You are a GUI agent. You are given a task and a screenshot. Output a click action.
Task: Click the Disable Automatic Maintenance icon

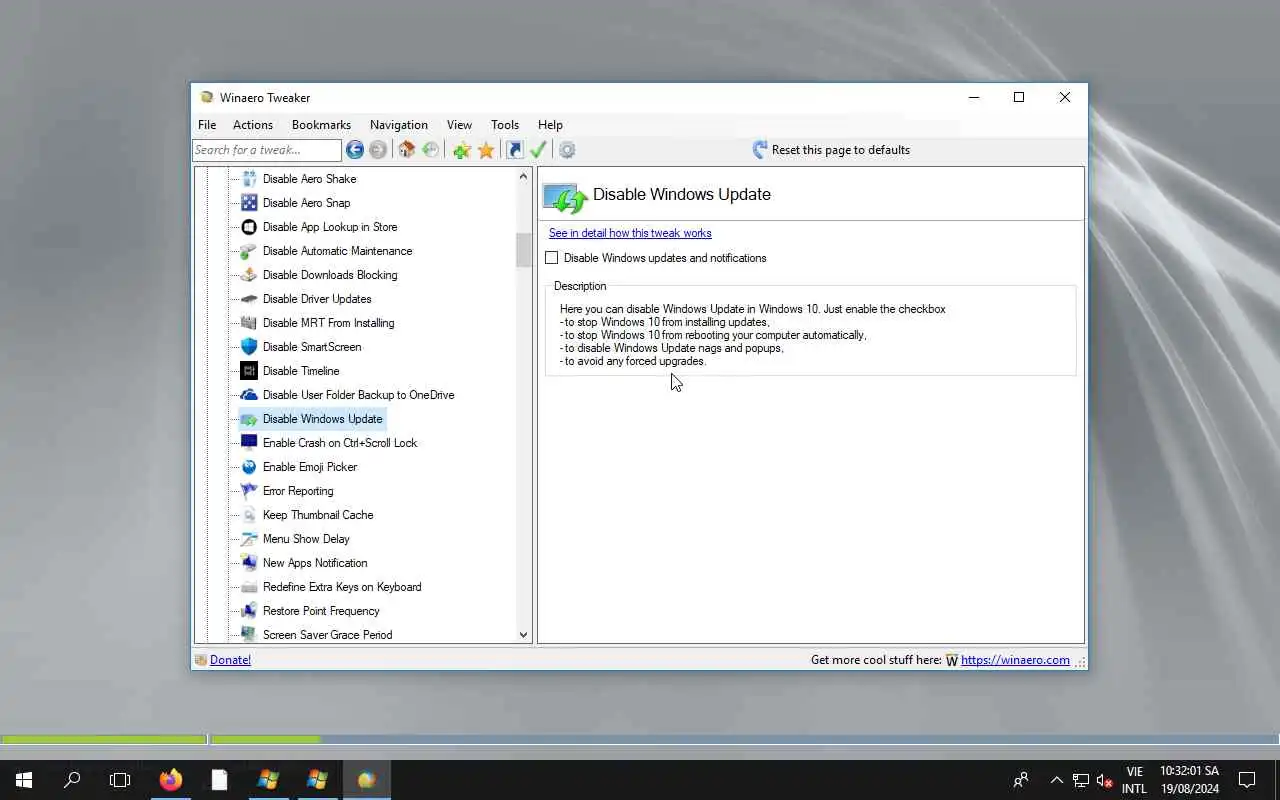pos(249,251)
